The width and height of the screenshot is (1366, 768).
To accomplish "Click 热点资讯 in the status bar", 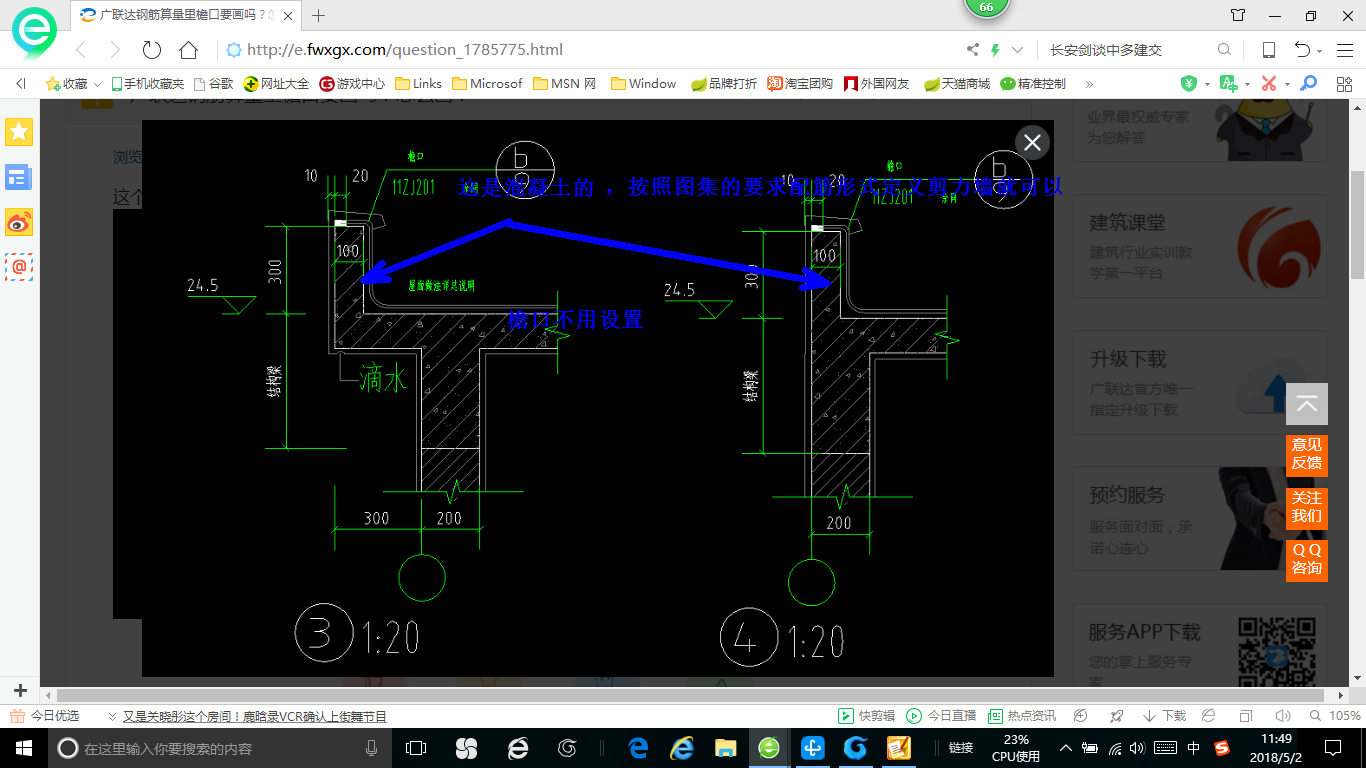I will 1021,716.
